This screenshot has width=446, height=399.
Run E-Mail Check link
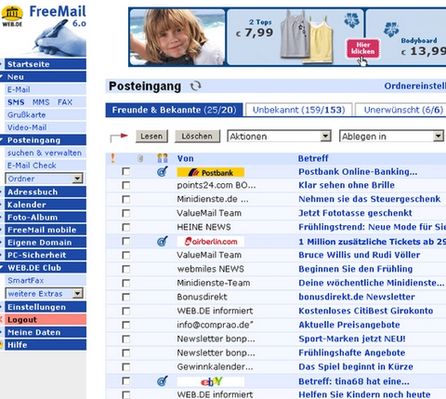click(x=32, y=165)
